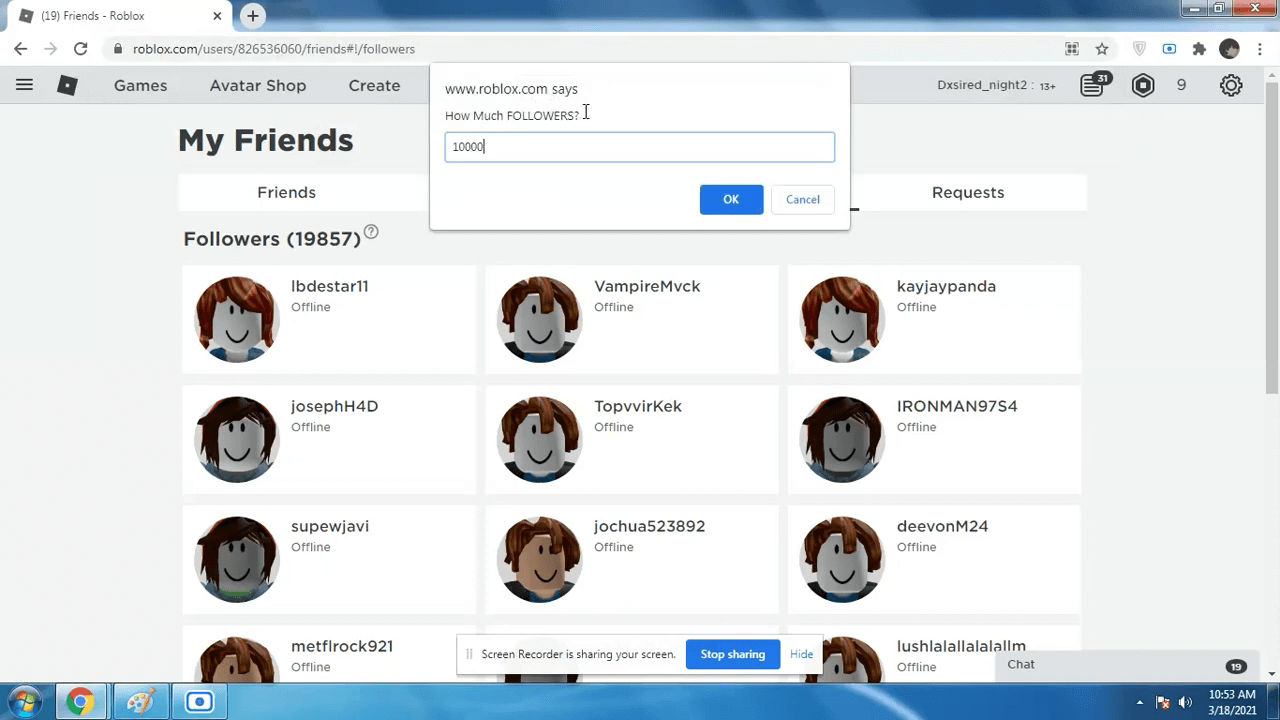Open the Roblox hamburger navigation menu
Viewport: 1280px width, 720px height.
[24, 85]
